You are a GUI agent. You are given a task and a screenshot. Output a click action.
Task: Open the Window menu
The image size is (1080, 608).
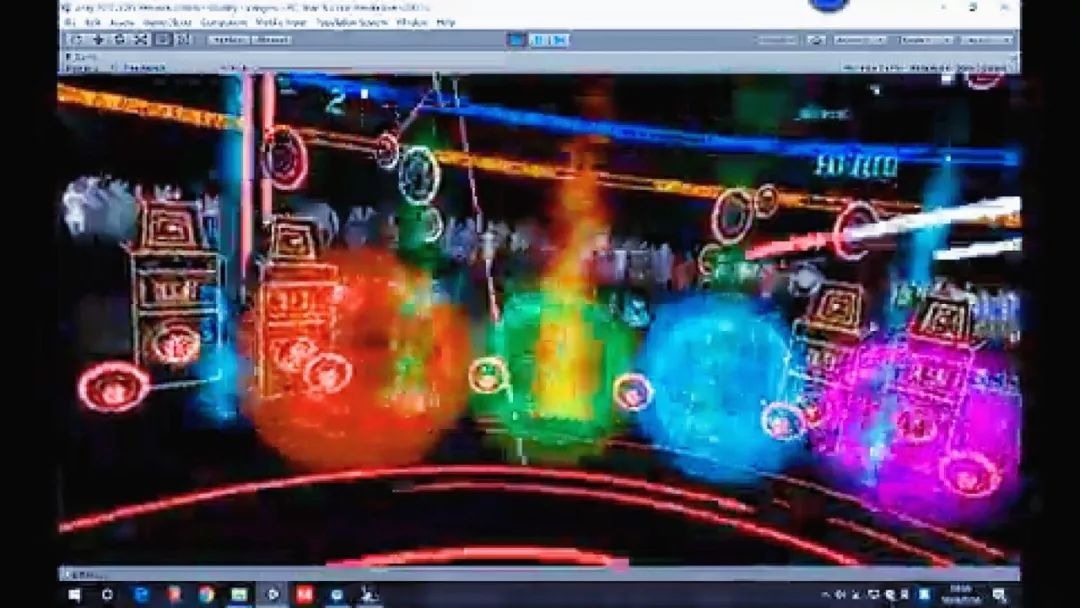click(412, 23)
